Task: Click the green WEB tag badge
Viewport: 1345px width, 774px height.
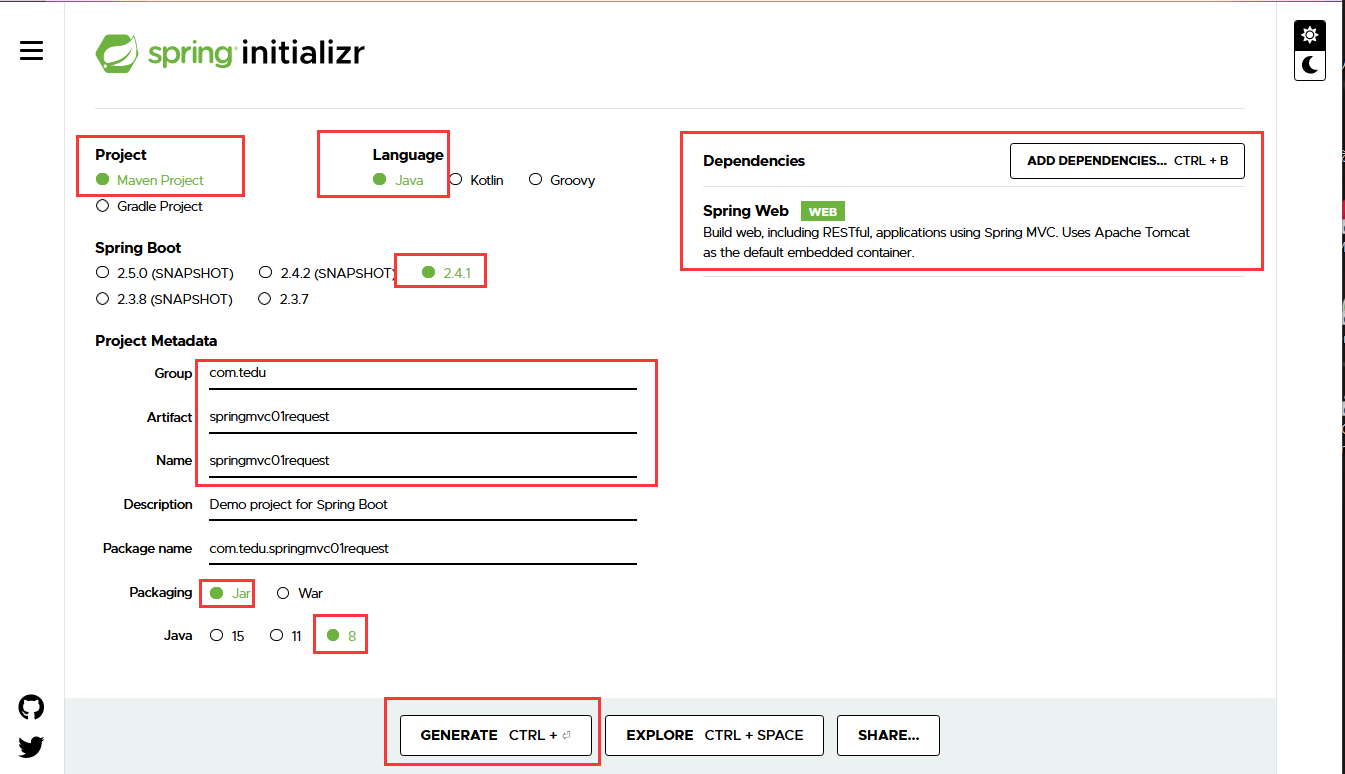Action: tap(823, 211)
